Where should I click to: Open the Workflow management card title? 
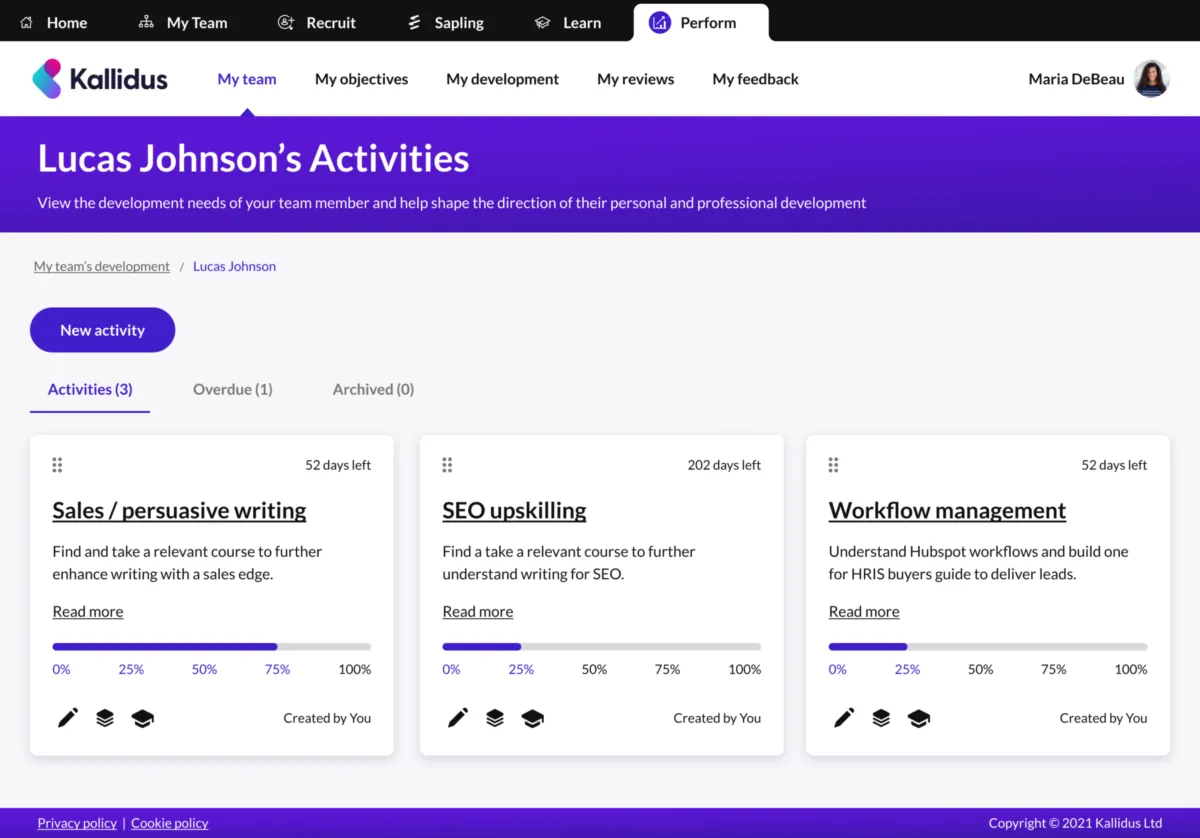[947, 510]
